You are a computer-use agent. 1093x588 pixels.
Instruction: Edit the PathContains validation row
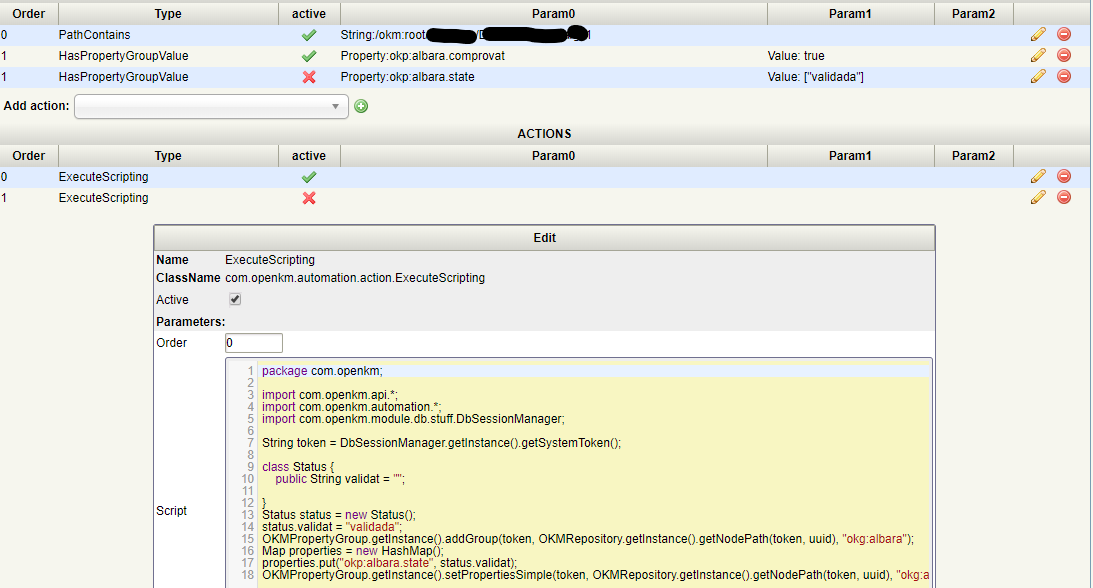[1038, 34]
